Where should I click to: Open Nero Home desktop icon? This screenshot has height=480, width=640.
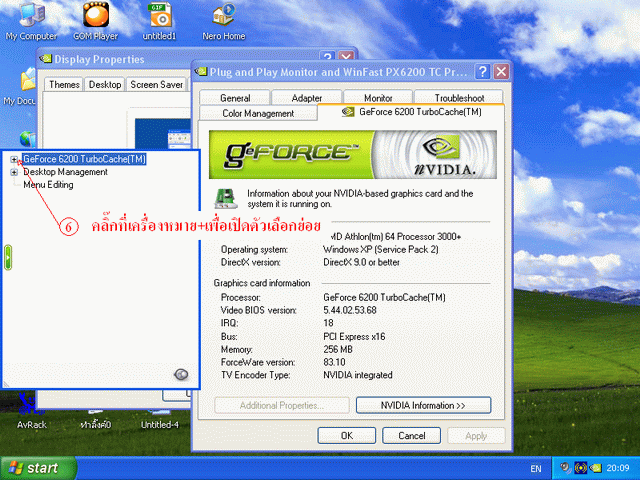[224, 20]
